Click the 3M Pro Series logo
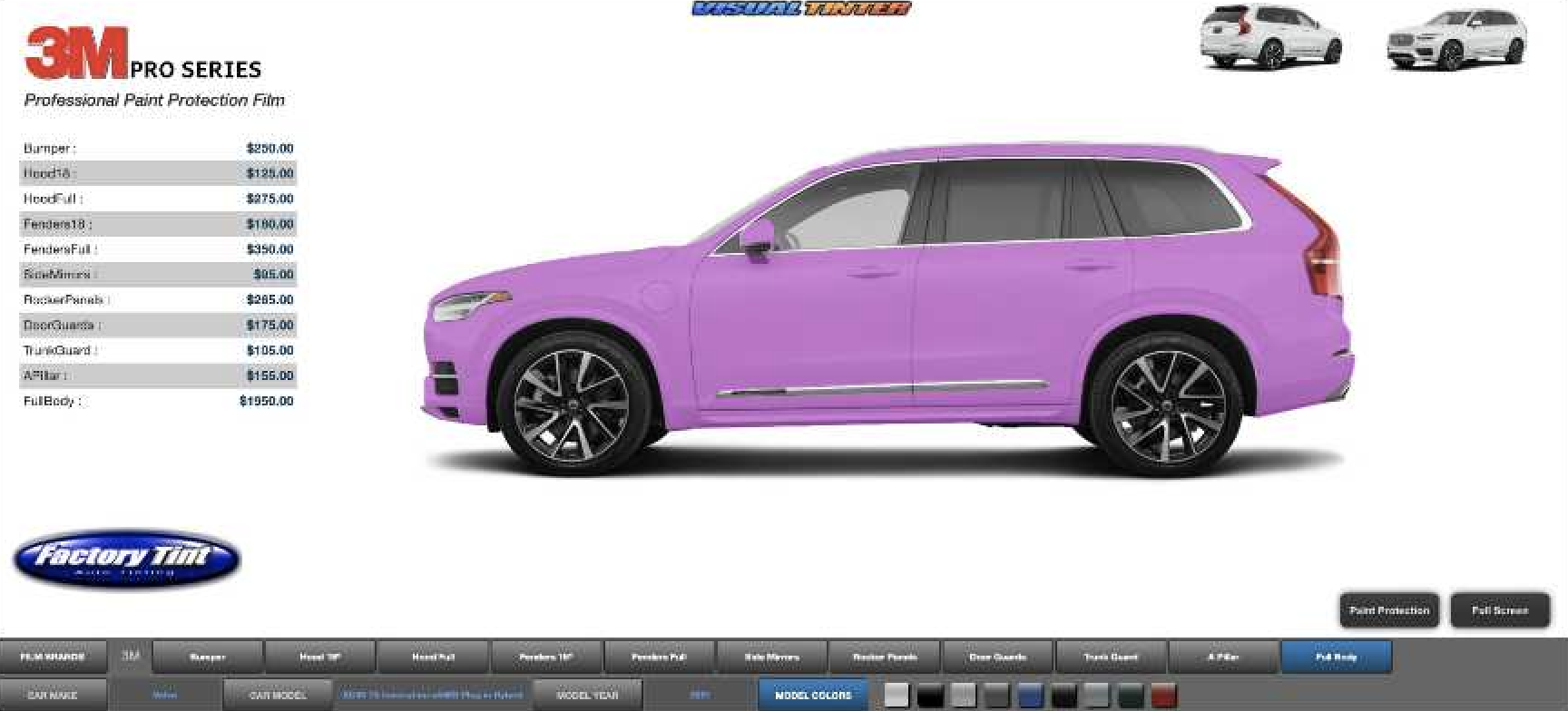Viewport: 1568px width, 711px height. point(143,54)
